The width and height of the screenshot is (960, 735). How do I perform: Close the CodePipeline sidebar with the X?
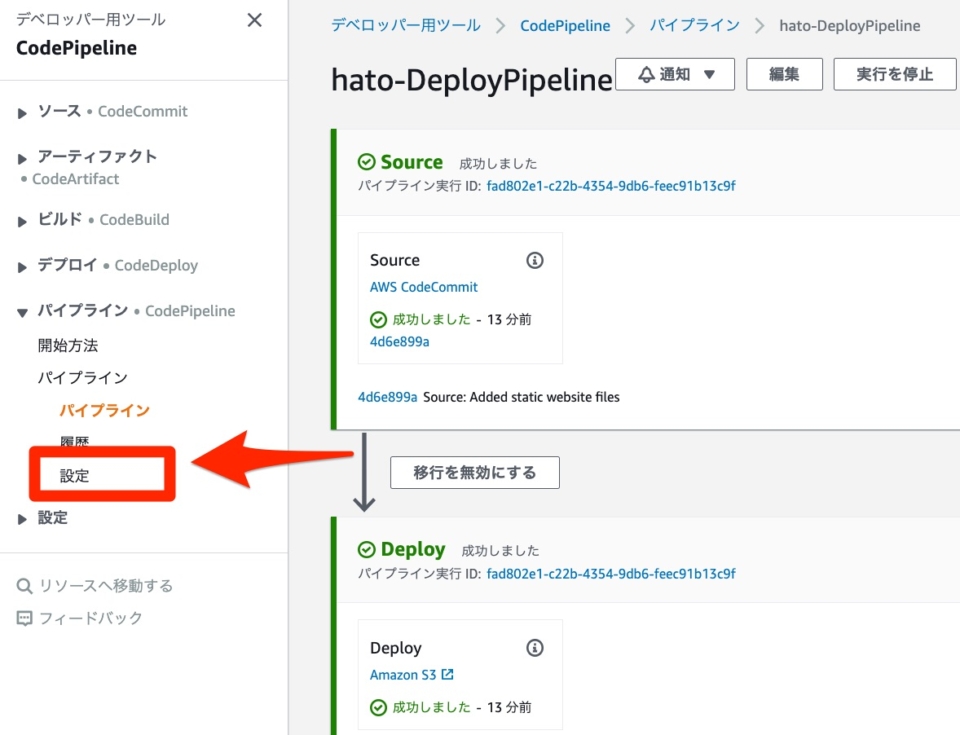(x=254, y=19)
